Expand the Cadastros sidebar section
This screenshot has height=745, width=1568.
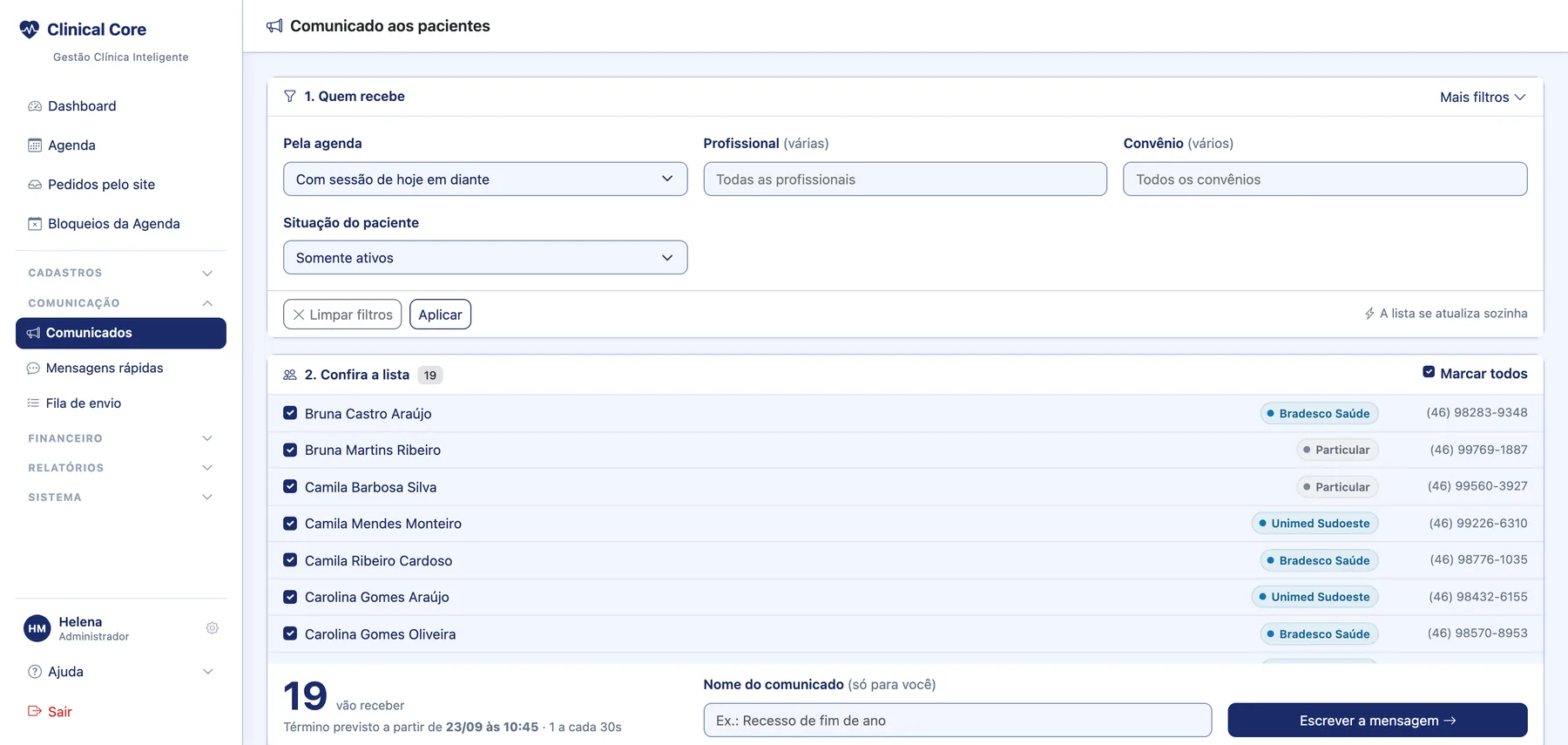[x=120, y=273]
